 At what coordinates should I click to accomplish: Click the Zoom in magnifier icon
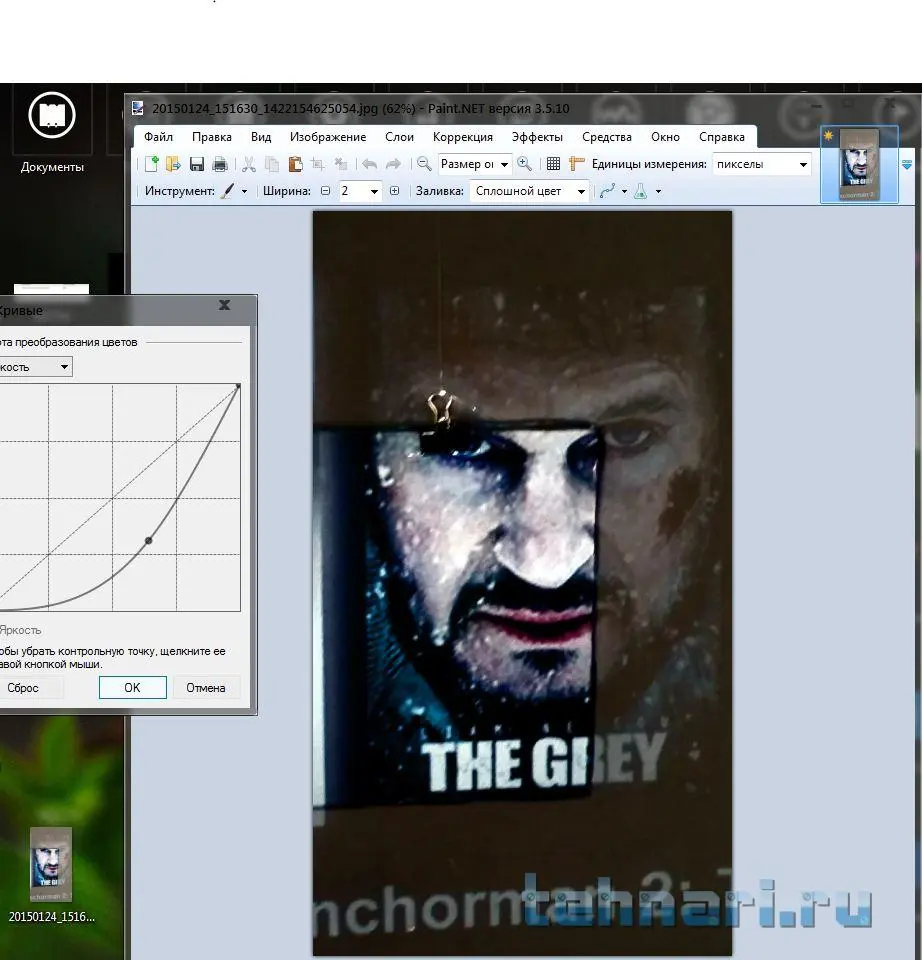524,163
